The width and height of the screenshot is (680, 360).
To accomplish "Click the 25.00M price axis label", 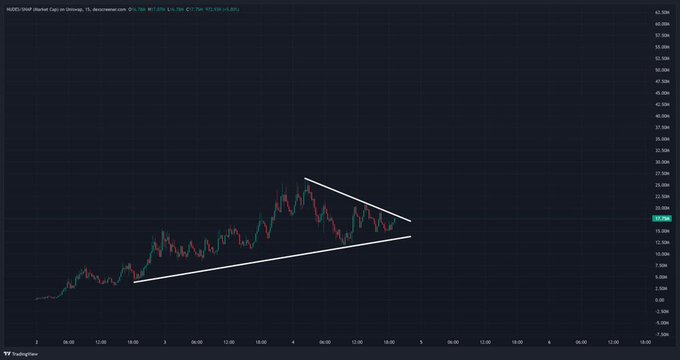I will click(x=662, y=185).
